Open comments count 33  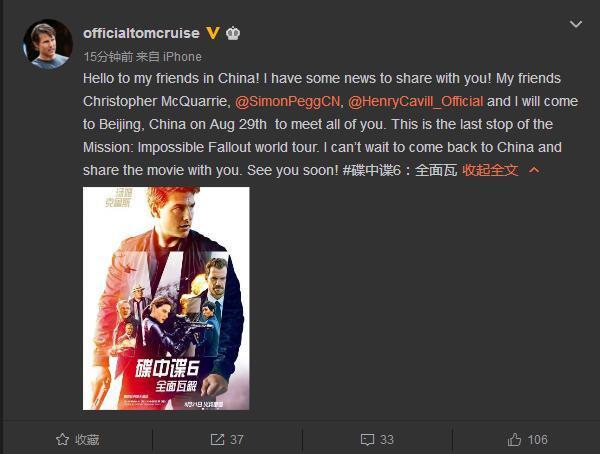click(x=386, y=439)
